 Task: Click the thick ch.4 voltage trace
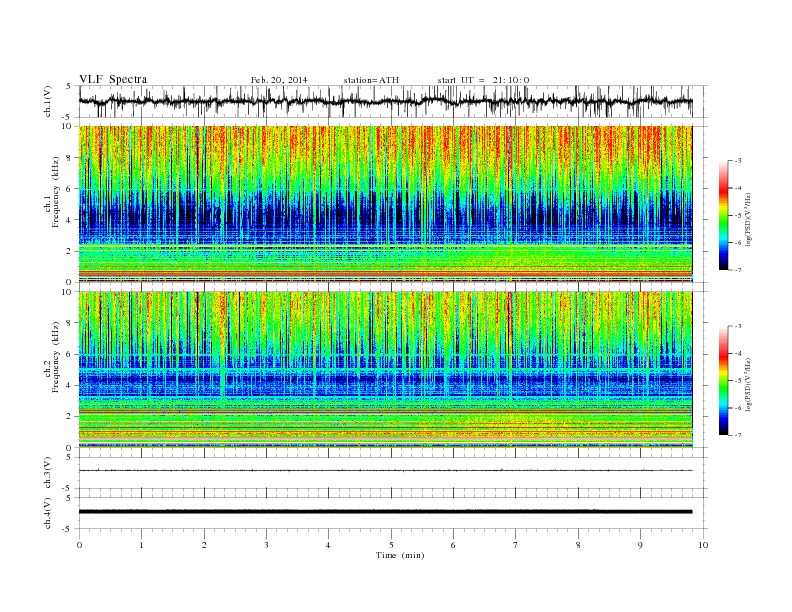click(386, 512)
